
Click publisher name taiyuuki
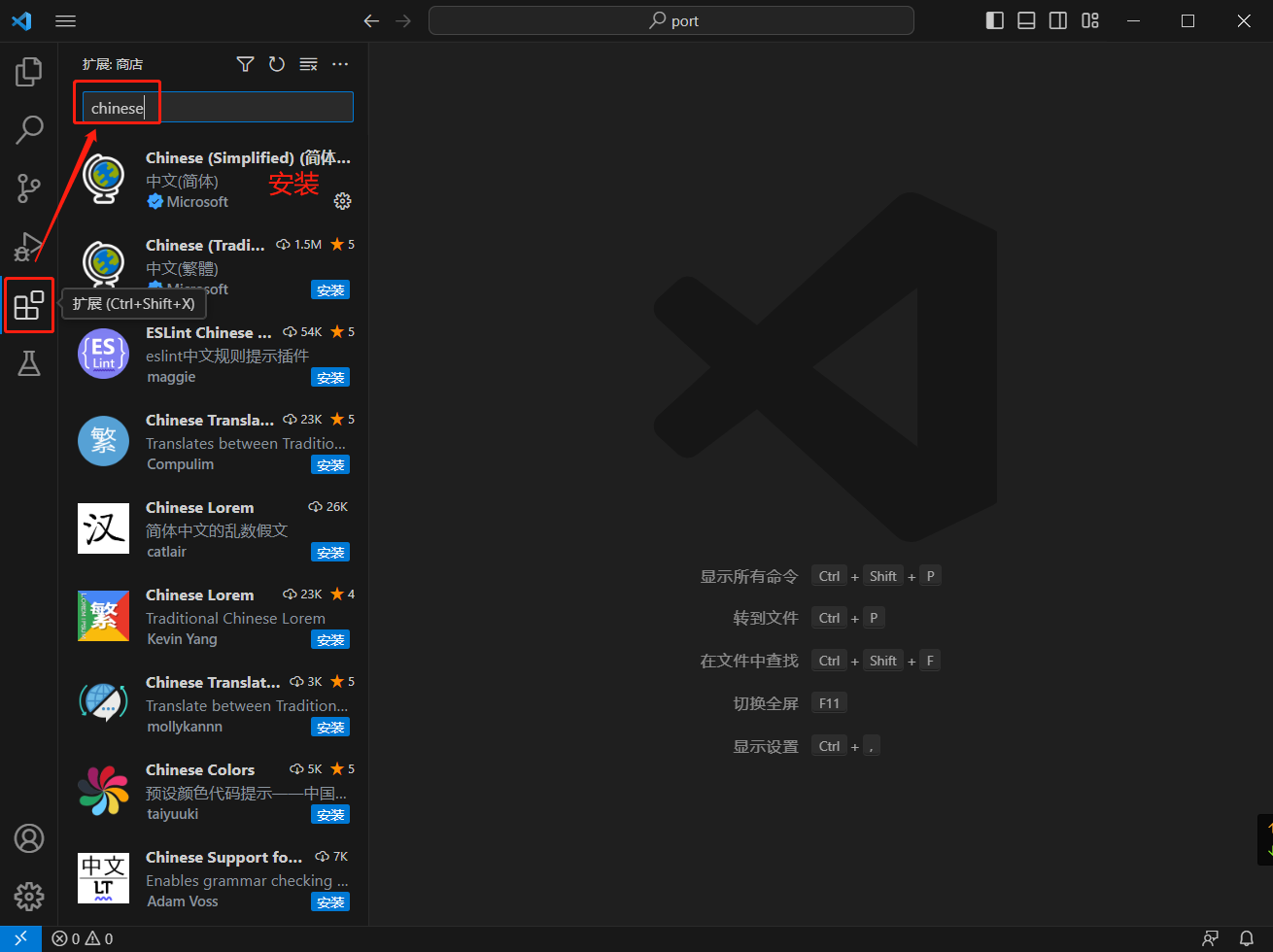(172, 814)
